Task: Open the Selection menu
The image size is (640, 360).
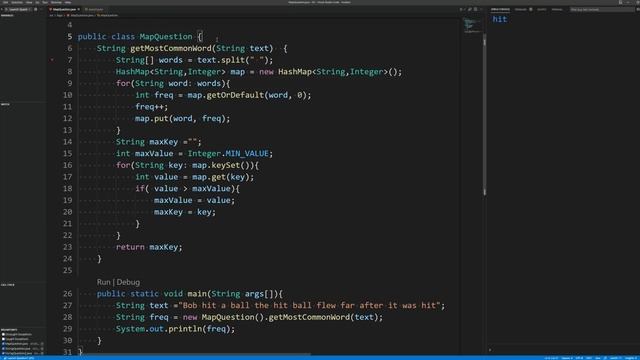Action: [17, 2]
